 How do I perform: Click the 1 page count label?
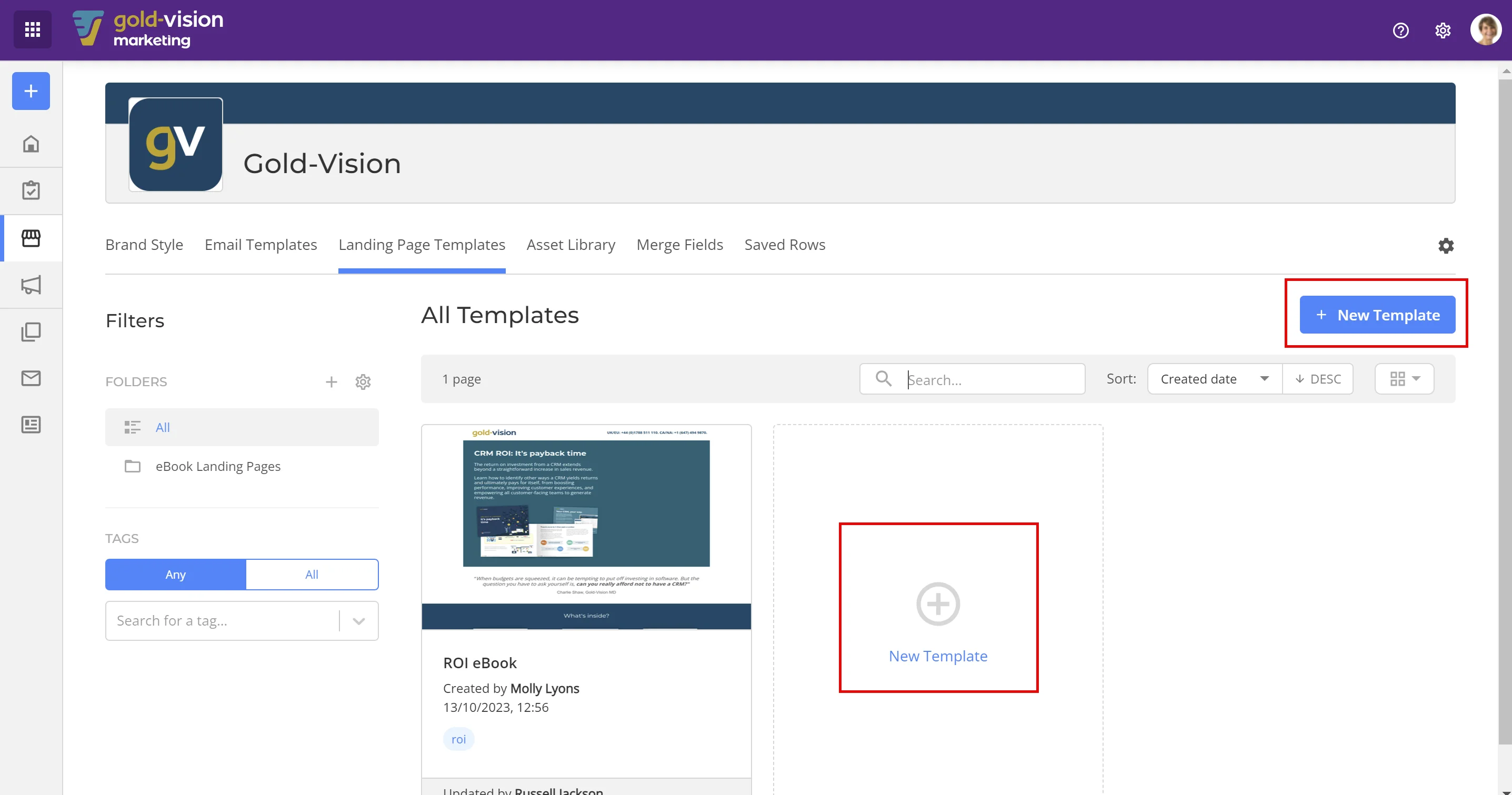click(462, 379)
